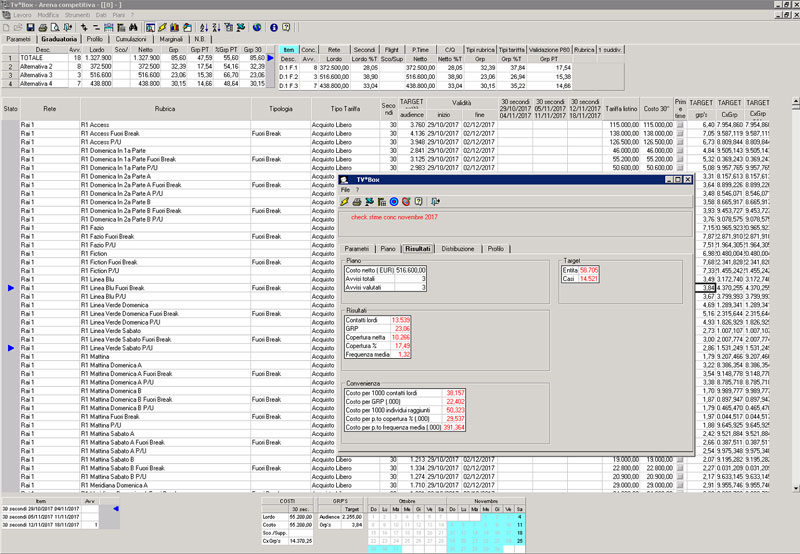Select the Alternativa 3 row
Screen dimensions: 800x554
pyautogui.click(x=36, y=74)
